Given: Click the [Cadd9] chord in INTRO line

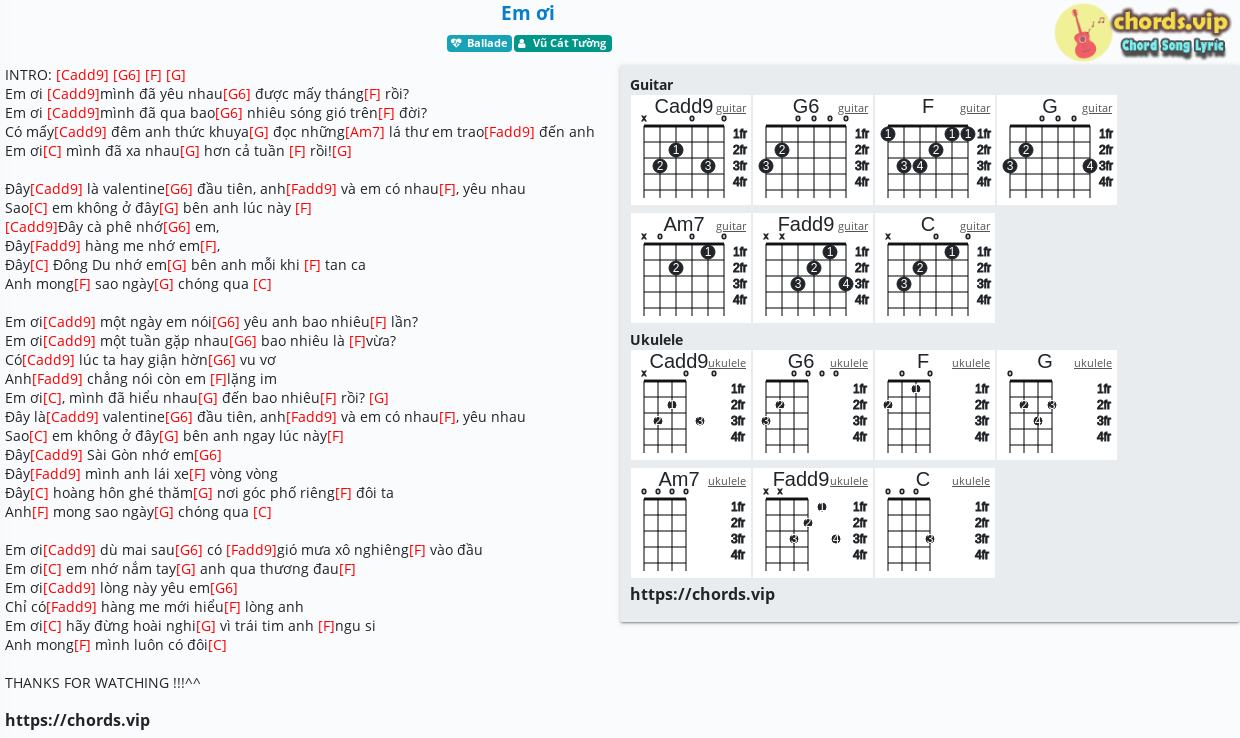Looking at the screenshot, I should 82,75.
